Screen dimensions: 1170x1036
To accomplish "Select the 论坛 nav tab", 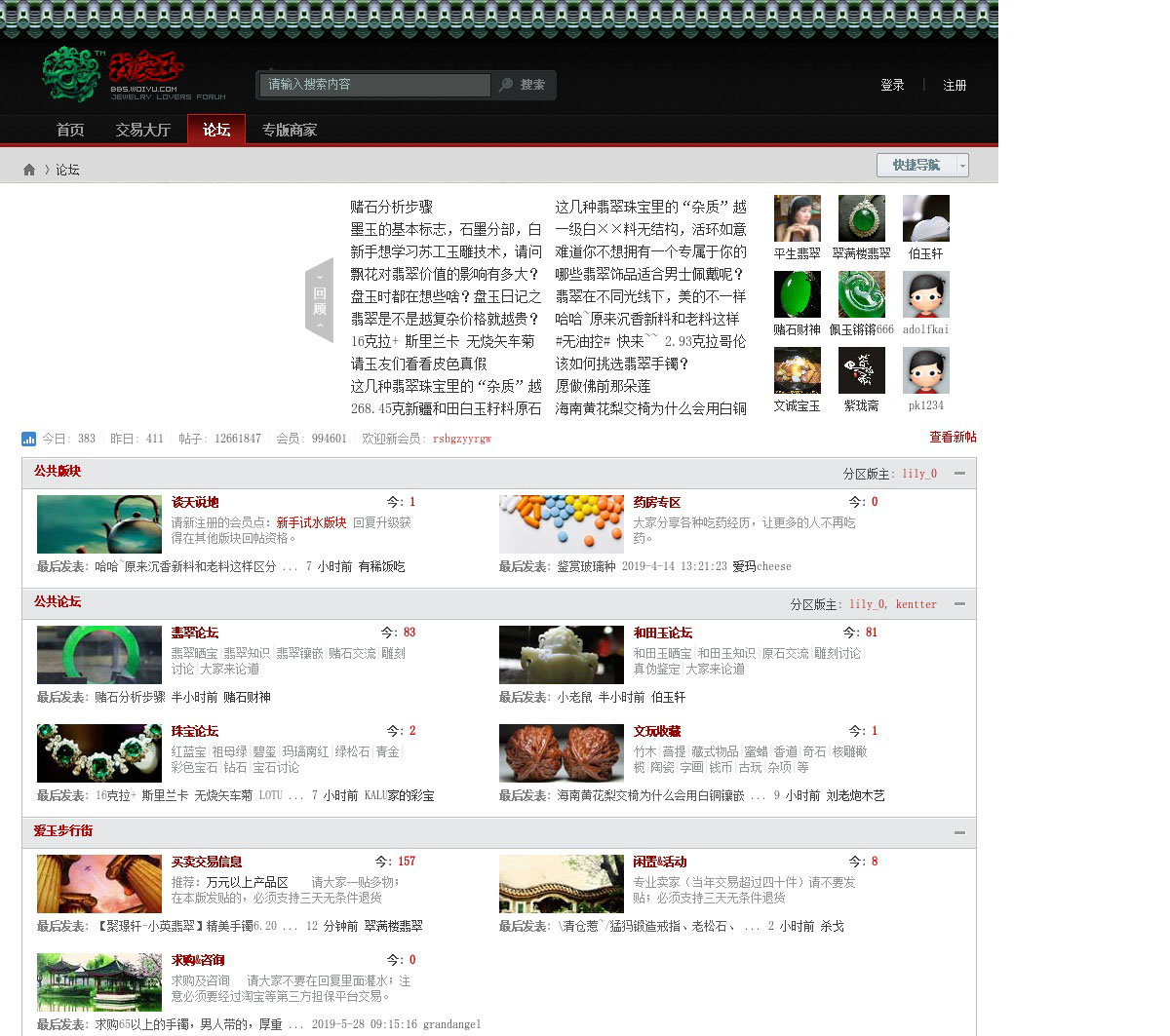I will 216,130.
